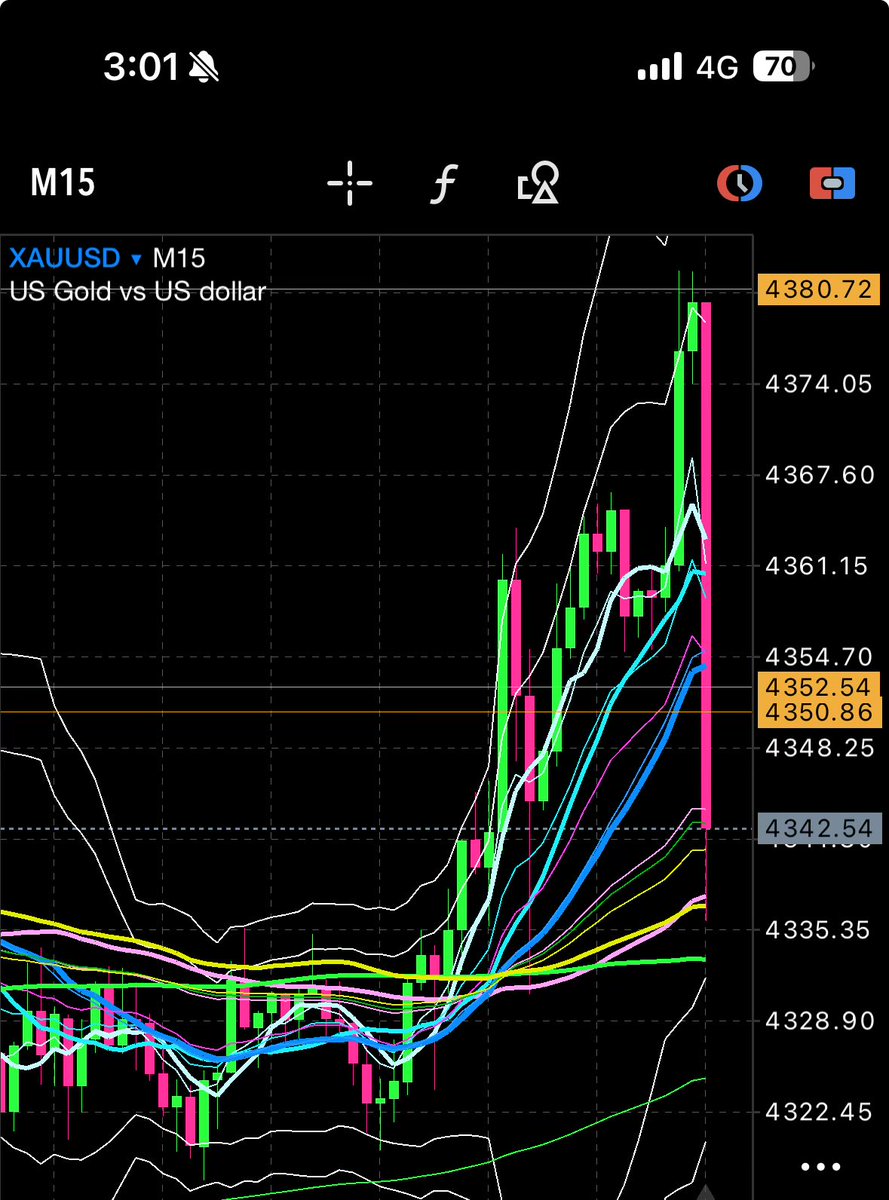
Task: Select the 4350.86 orange price label
Action: coord(819,713)
